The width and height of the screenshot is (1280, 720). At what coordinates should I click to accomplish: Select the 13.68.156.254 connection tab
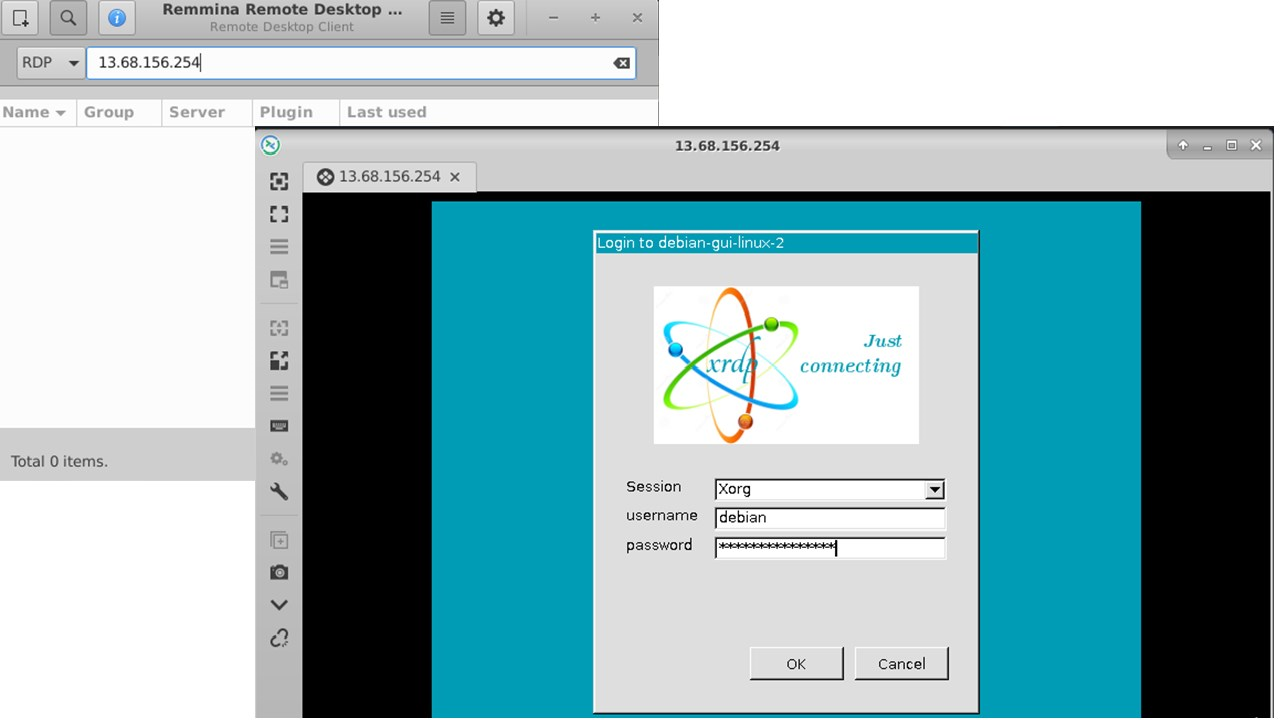[x=389, y=176]
